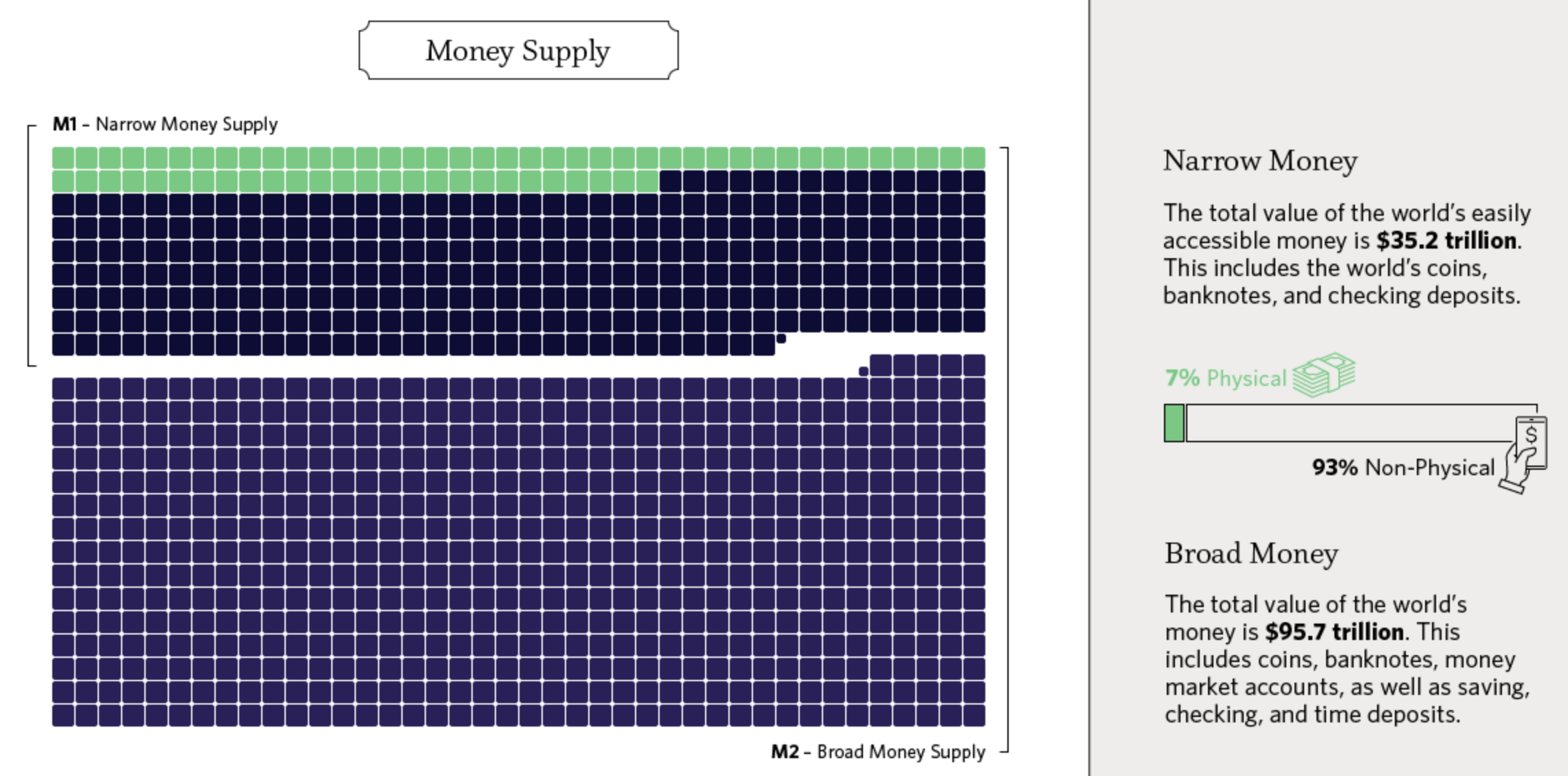
Task: Click the first green square in the top row
Action: (x=63, y=158)
